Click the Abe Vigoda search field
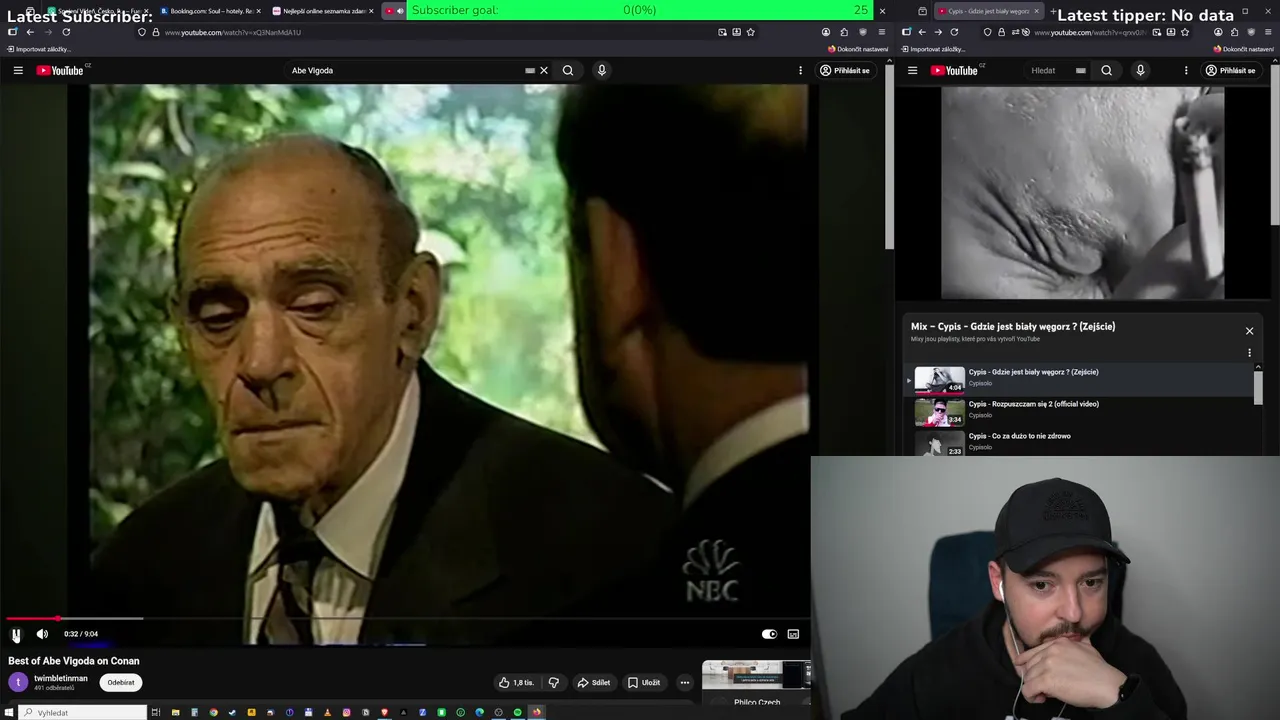1280x720 pixels. click(x=405, y=70)
